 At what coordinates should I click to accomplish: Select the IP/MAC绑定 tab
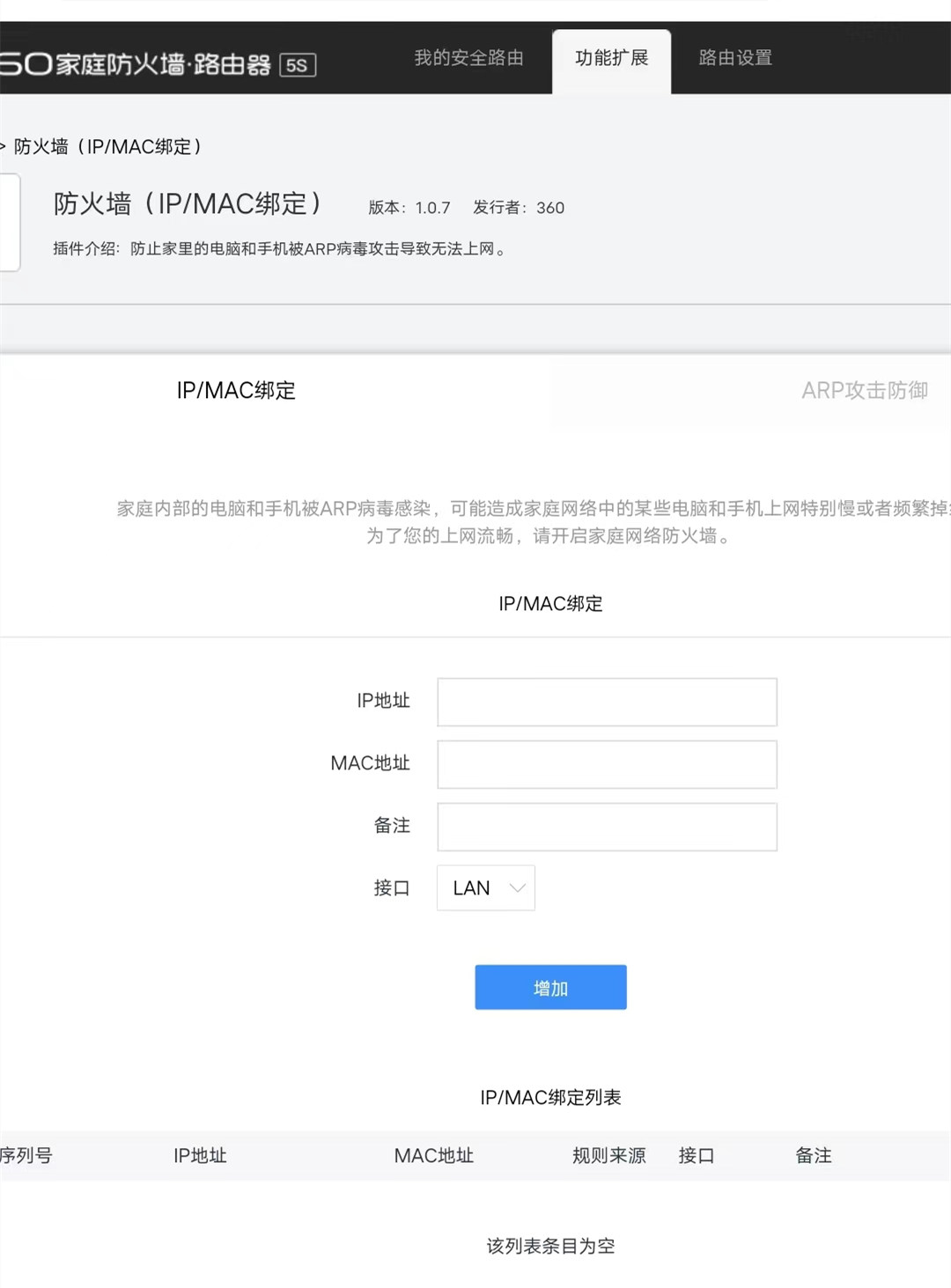235,391
